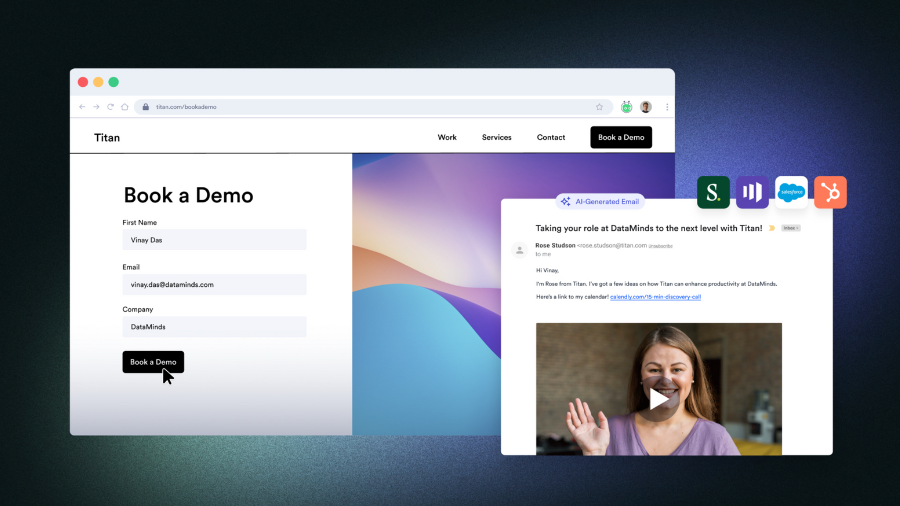Click the 'to me' recipient line
This screenshot has height=506, width=900.
[543, 254]
